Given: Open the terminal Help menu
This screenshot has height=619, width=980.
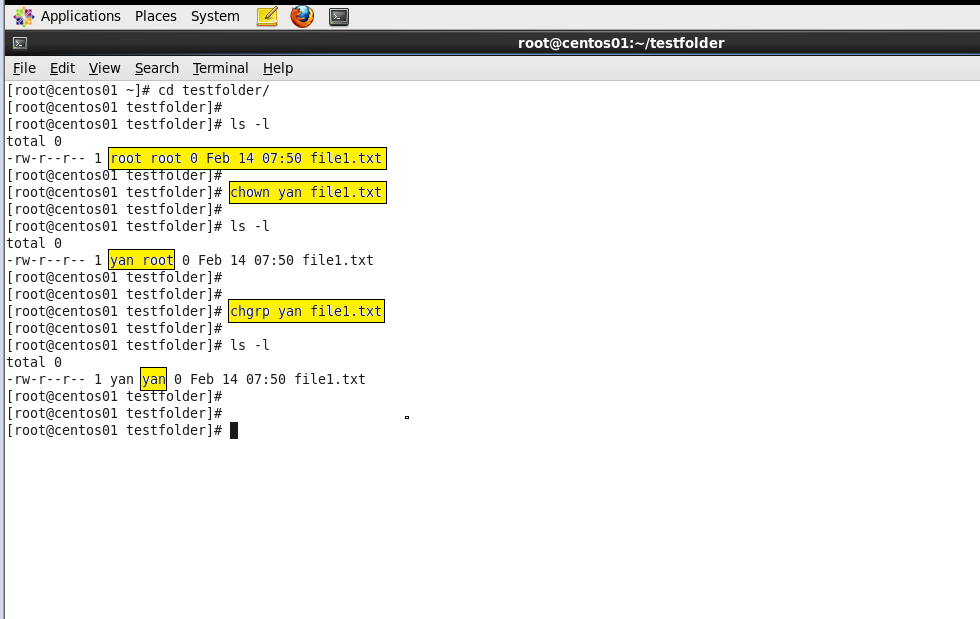Looking at the screenshot, I should pos(278,68).
